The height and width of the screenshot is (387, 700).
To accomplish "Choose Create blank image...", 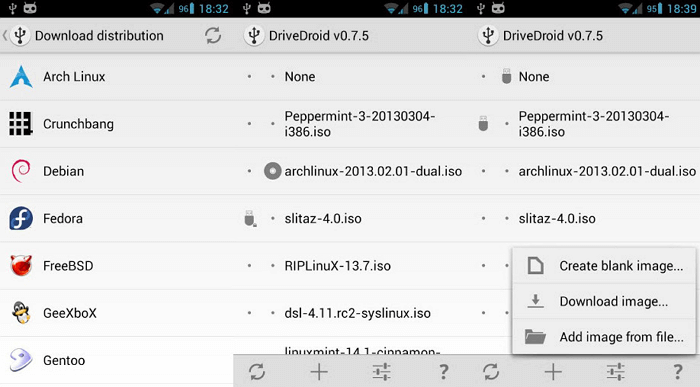I will click(x=604, y=266).
